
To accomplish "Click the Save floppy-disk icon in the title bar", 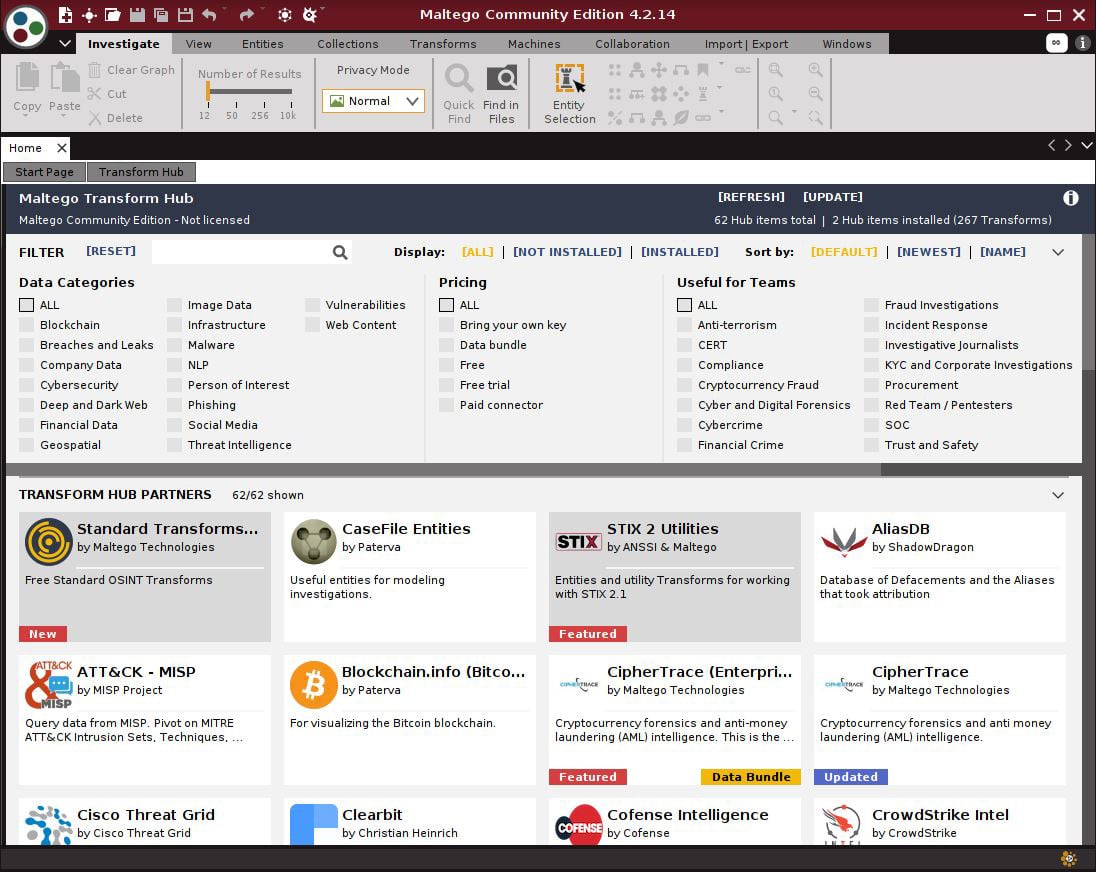I will pyautogui.click(x=137, y=15).
